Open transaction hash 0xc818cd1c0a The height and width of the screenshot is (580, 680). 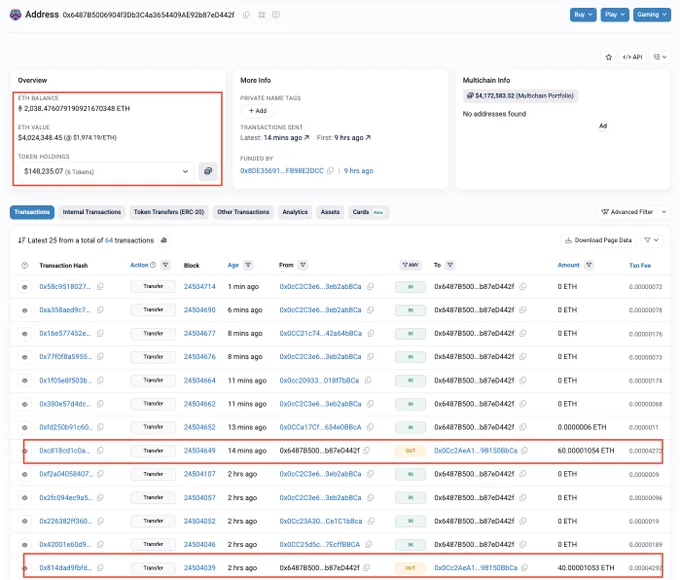(65, 451)
